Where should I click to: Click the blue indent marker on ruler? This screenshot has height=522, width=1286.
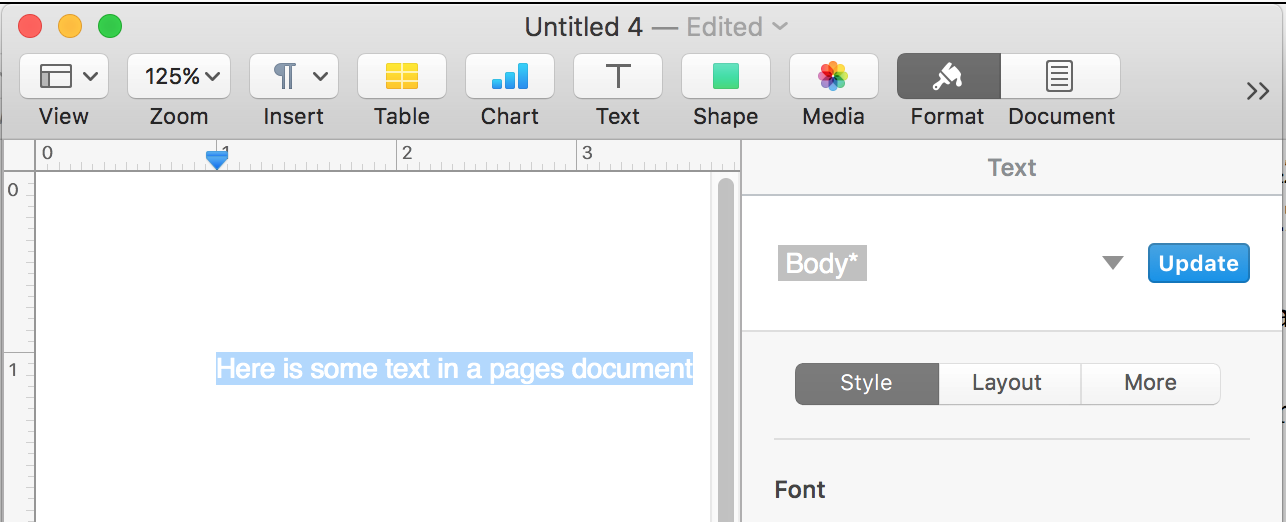coord(217,159)
